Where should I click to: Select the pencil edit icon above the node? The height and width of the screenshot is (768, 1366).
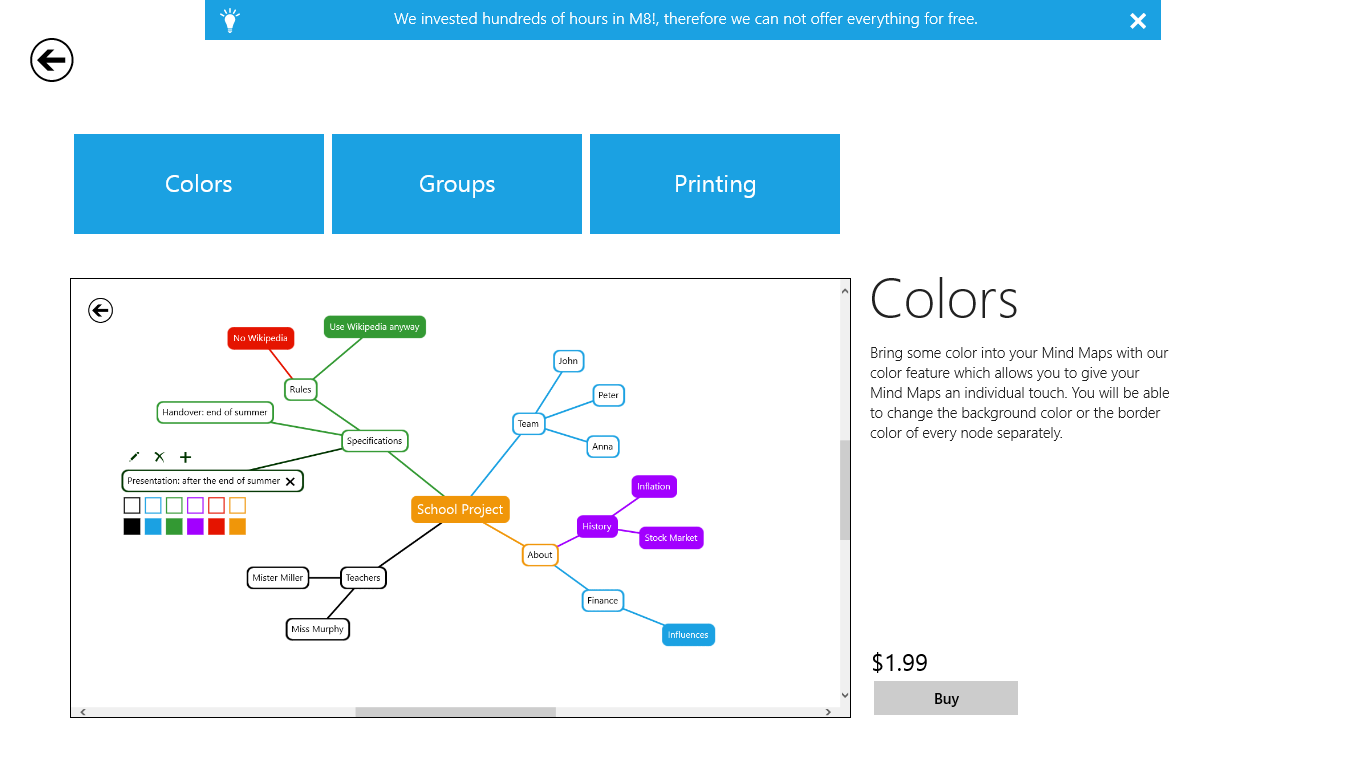pyautogui.click(x=133, y=456)
